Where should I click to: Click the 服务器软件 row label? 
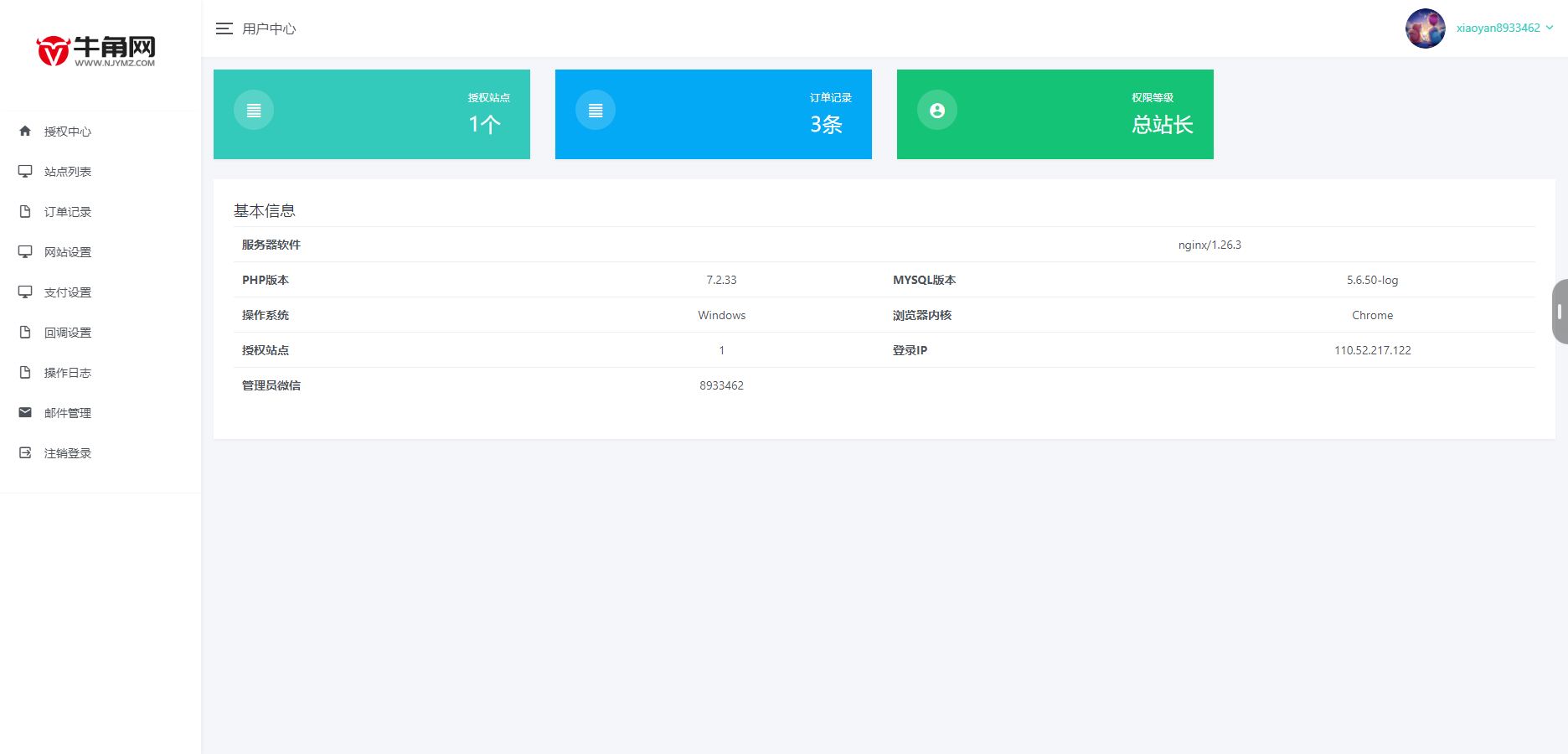[271, 245]
